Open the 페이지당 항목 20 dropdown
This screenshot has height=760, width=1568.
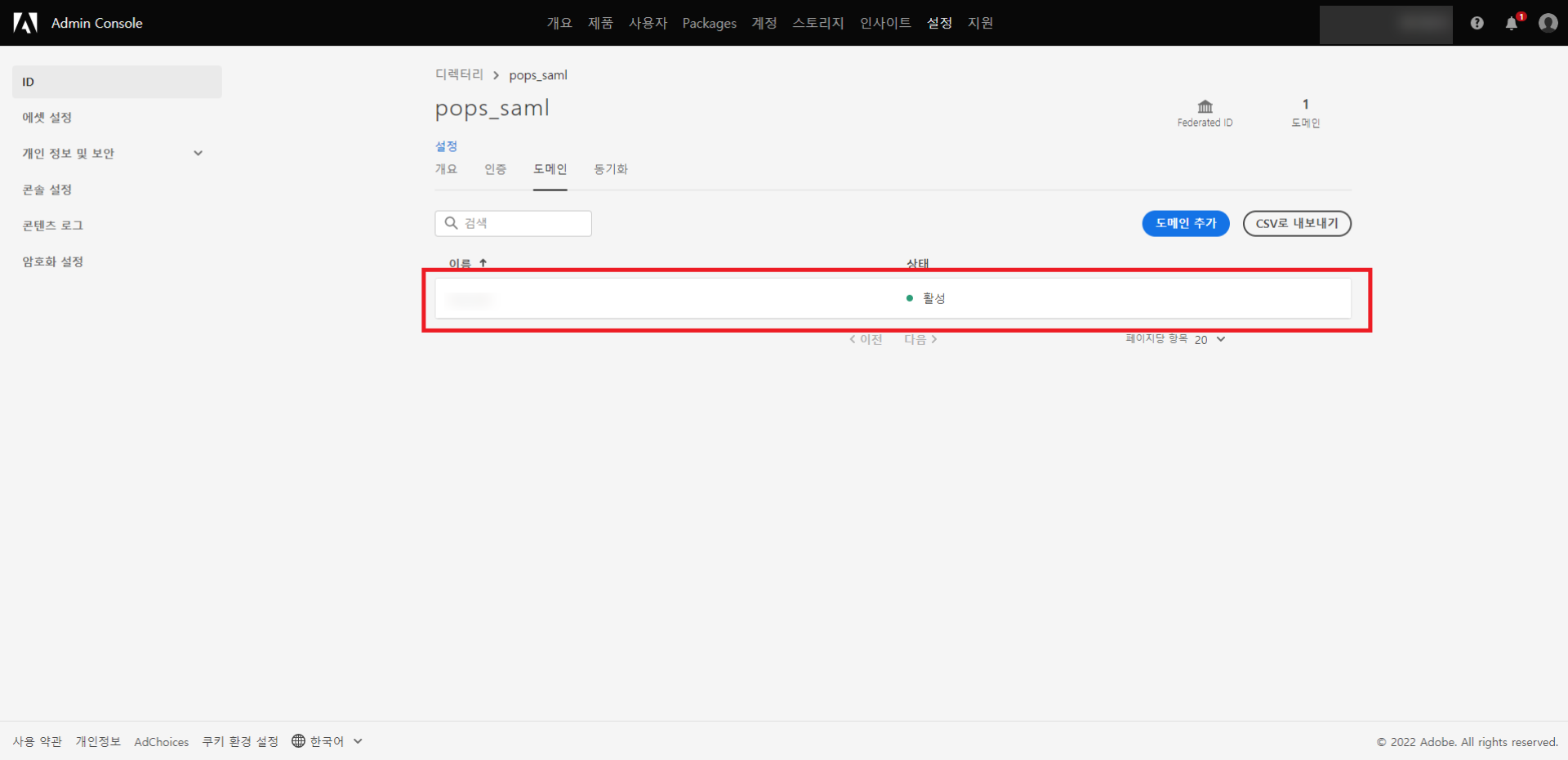click(1210, 339)
